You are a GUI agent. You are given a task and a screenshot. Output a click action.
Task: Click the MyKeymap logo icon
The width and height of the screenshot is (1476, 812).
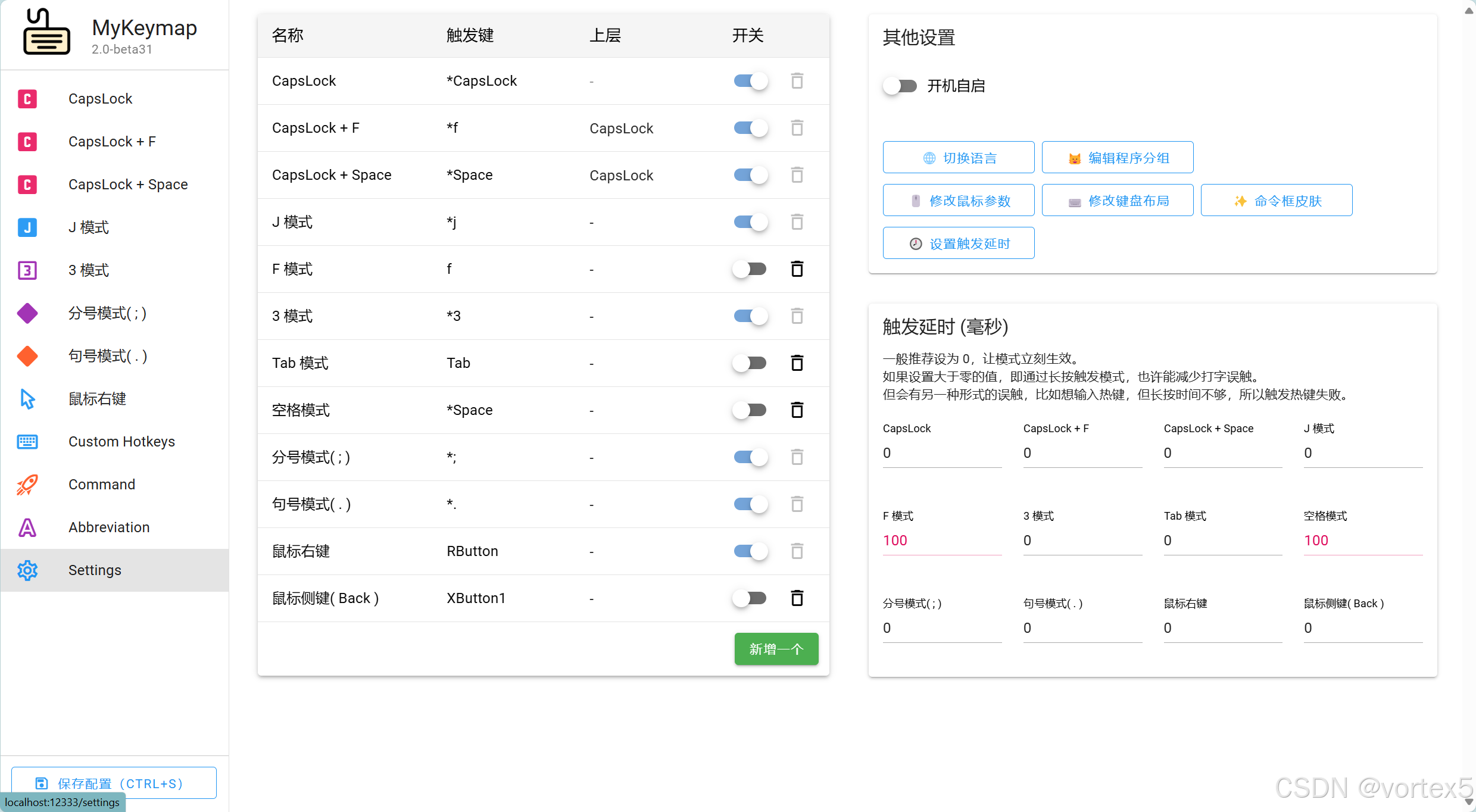pyautogui.click(x=46, y=32)
